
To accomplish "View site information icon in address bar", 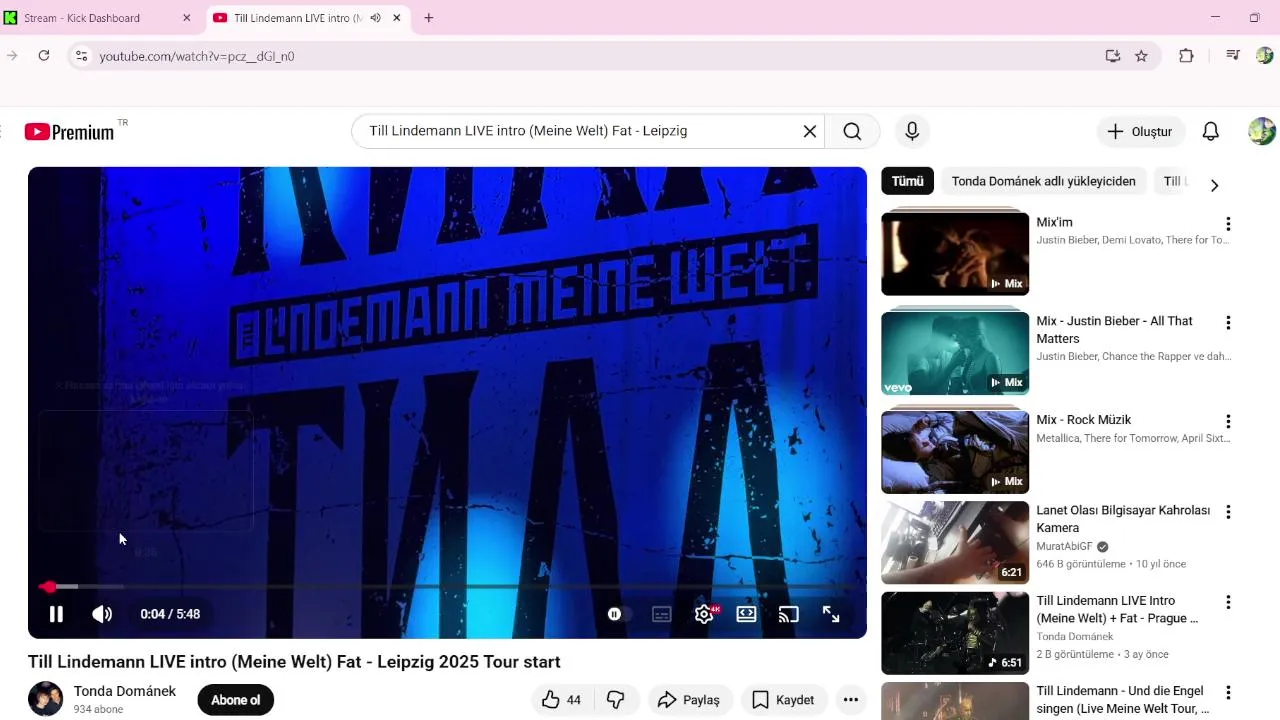I will pos(82,56).
